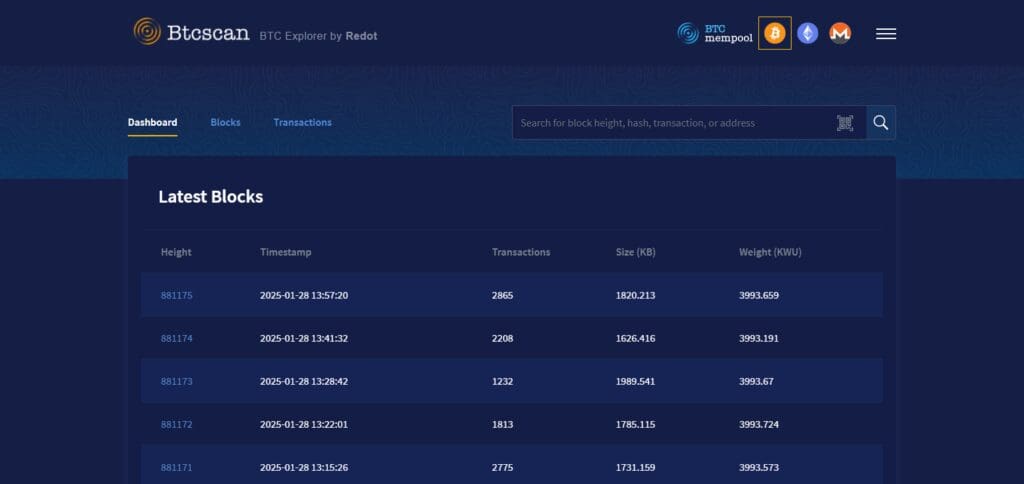Click weight value 3993.191
The height and width of the screenshot is (484, 1024).
tap(759, 338)
